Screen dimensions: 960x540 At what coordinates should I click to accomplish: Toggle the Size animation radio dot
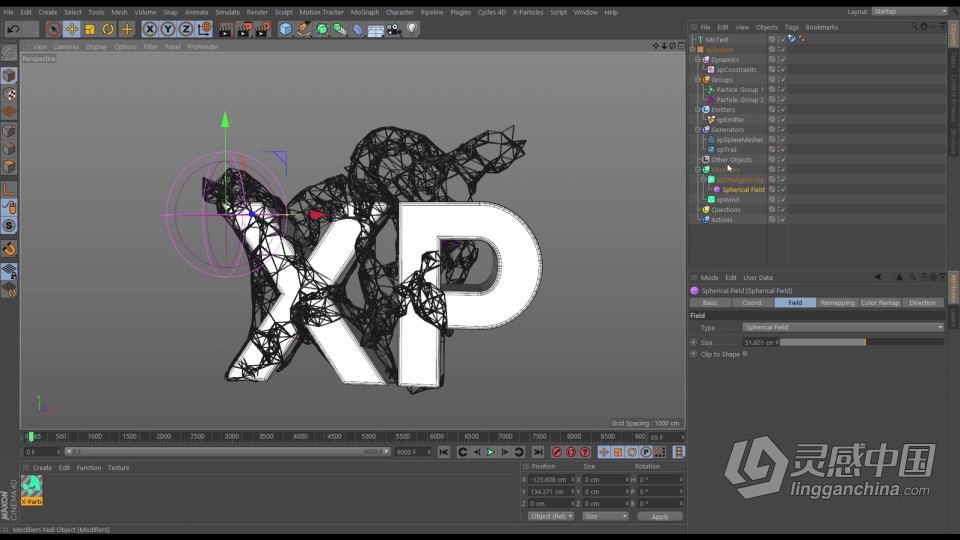[694, 342]
